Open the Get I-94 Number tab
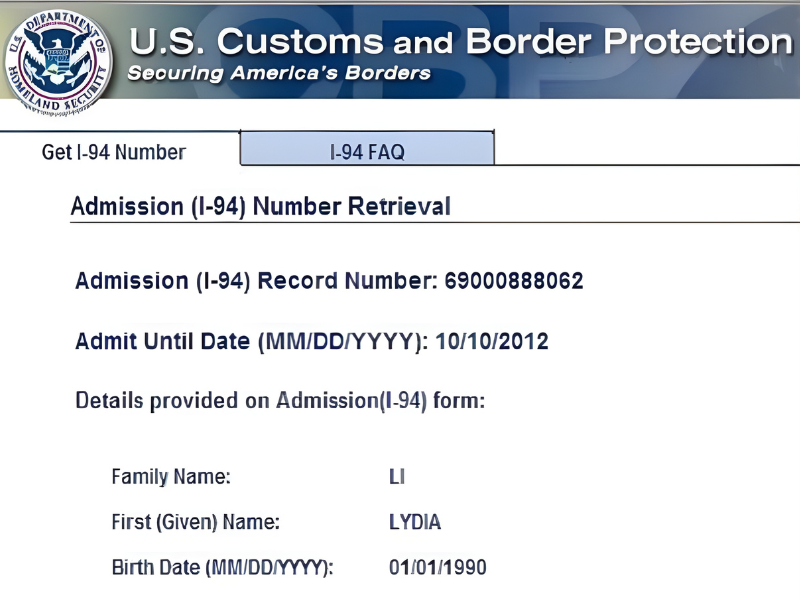This screenshot has width=800, height=600. pos(114,153)
